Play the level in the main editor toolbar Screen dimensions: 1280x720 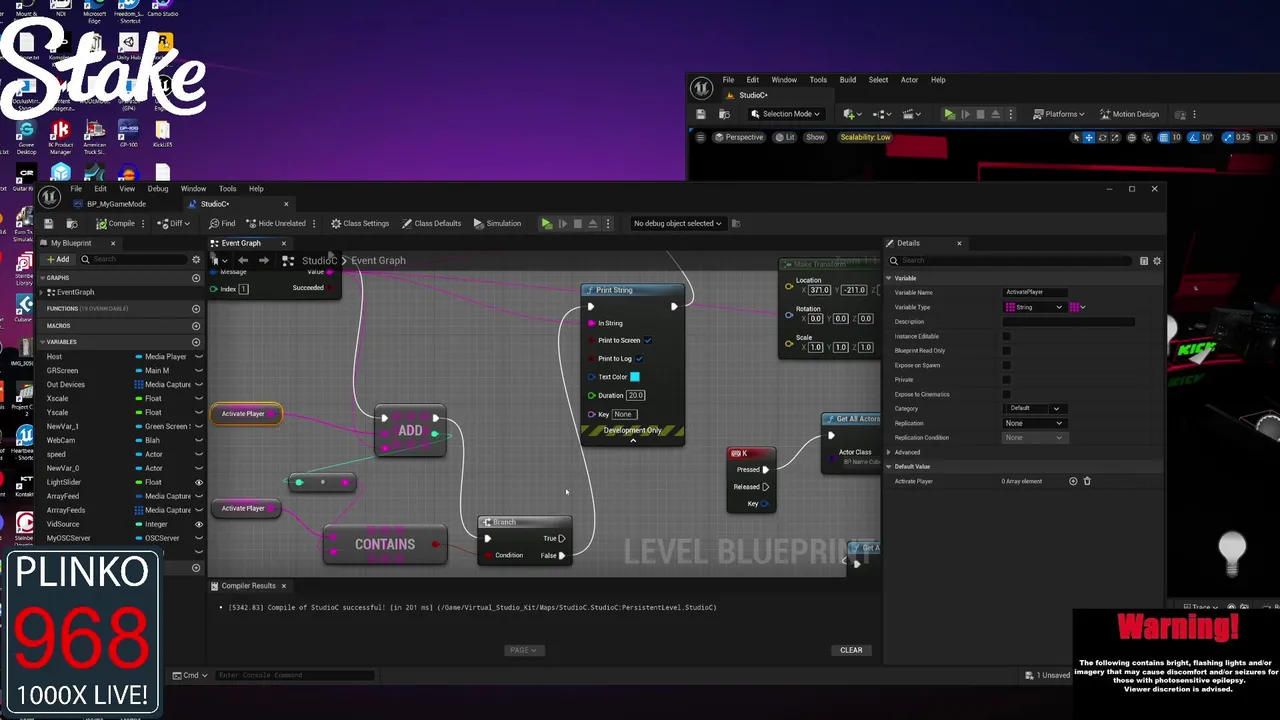click(x=949, y=114)
